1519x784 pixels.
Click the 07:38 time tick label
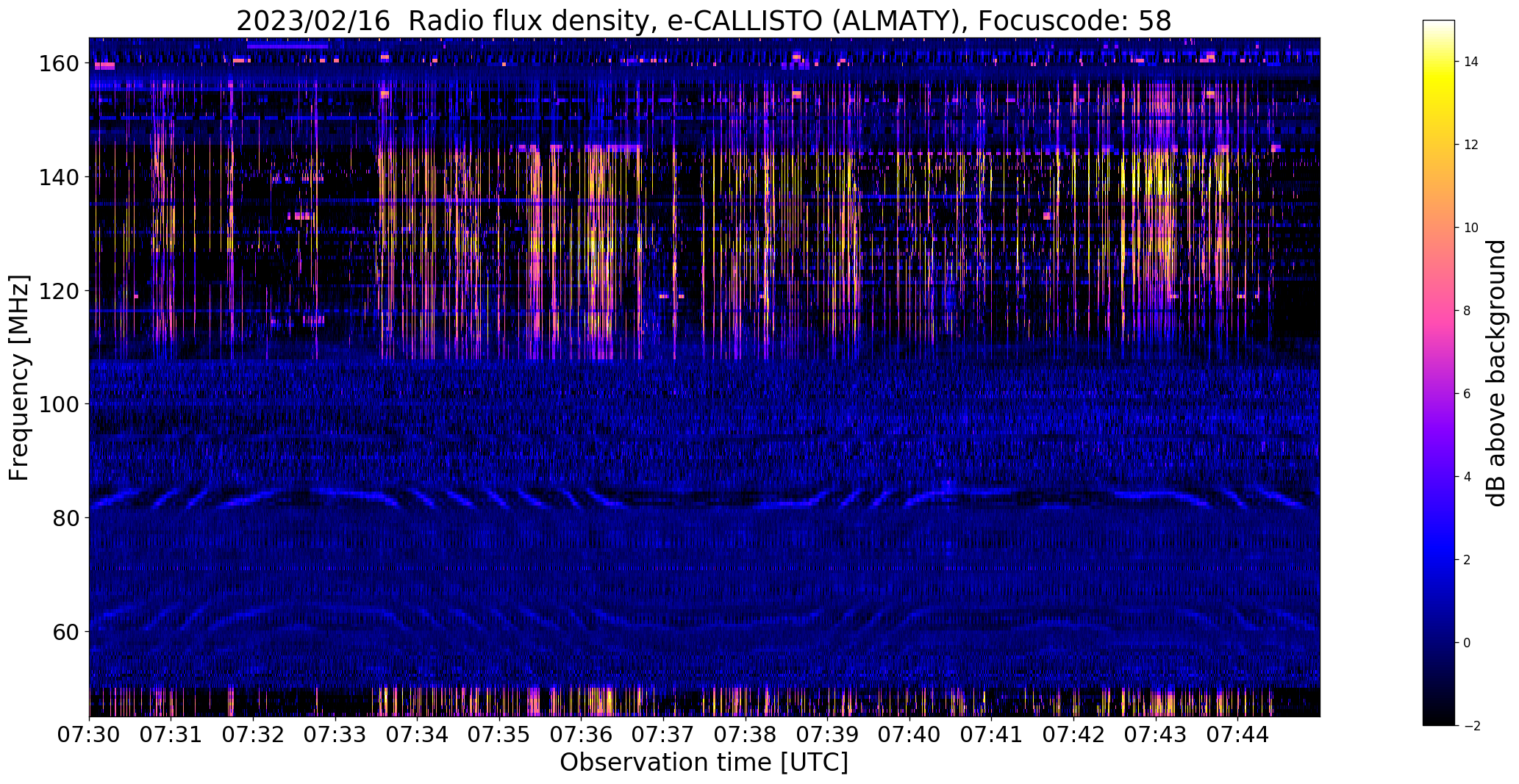coord(746,735)
